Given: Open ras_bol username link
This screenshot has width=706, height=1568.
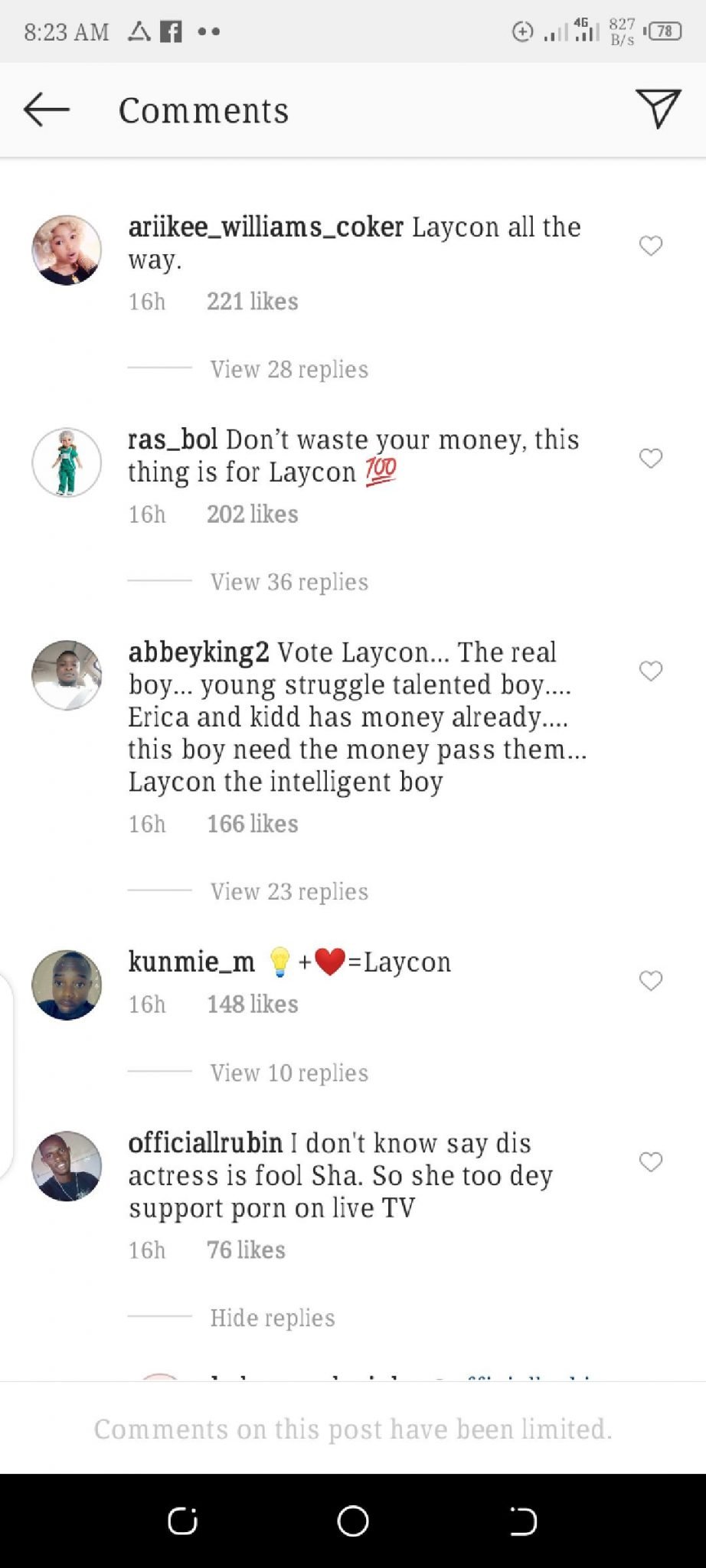Looking at the screenshot, I should click(x=173, y=439).
